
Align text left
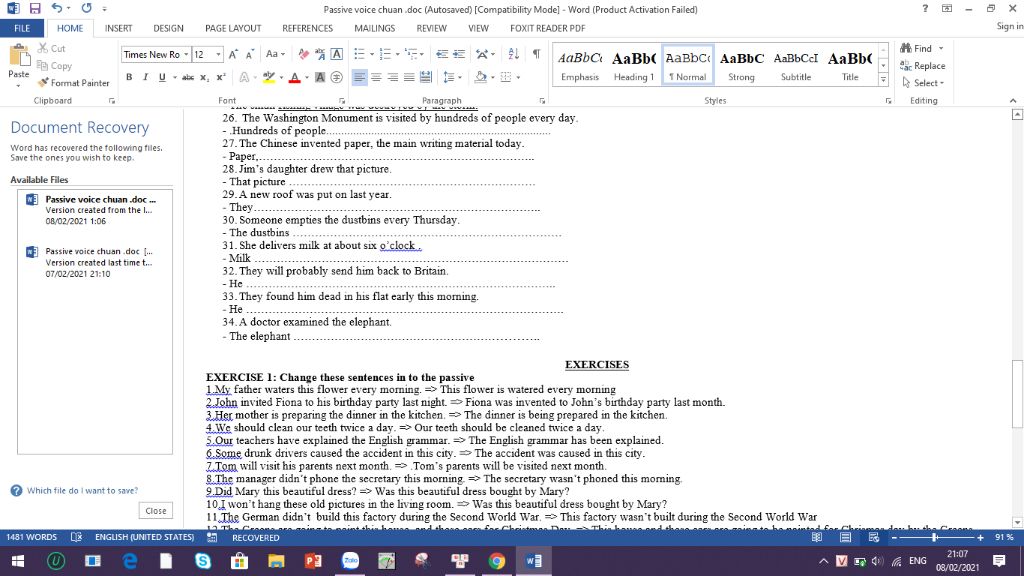[x=359, y=77]
